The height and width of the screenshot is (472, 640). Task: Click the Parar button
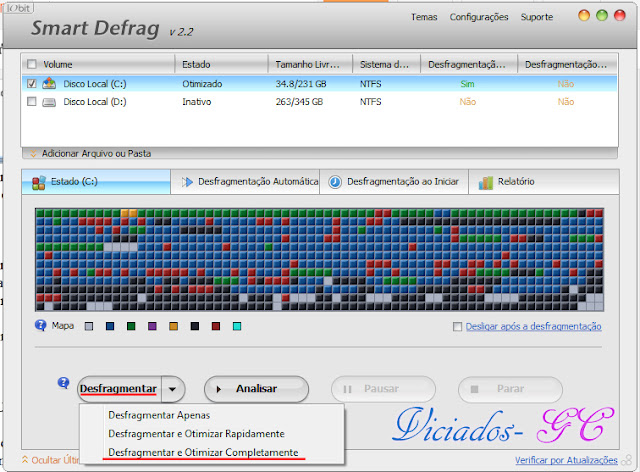point(510,389)
